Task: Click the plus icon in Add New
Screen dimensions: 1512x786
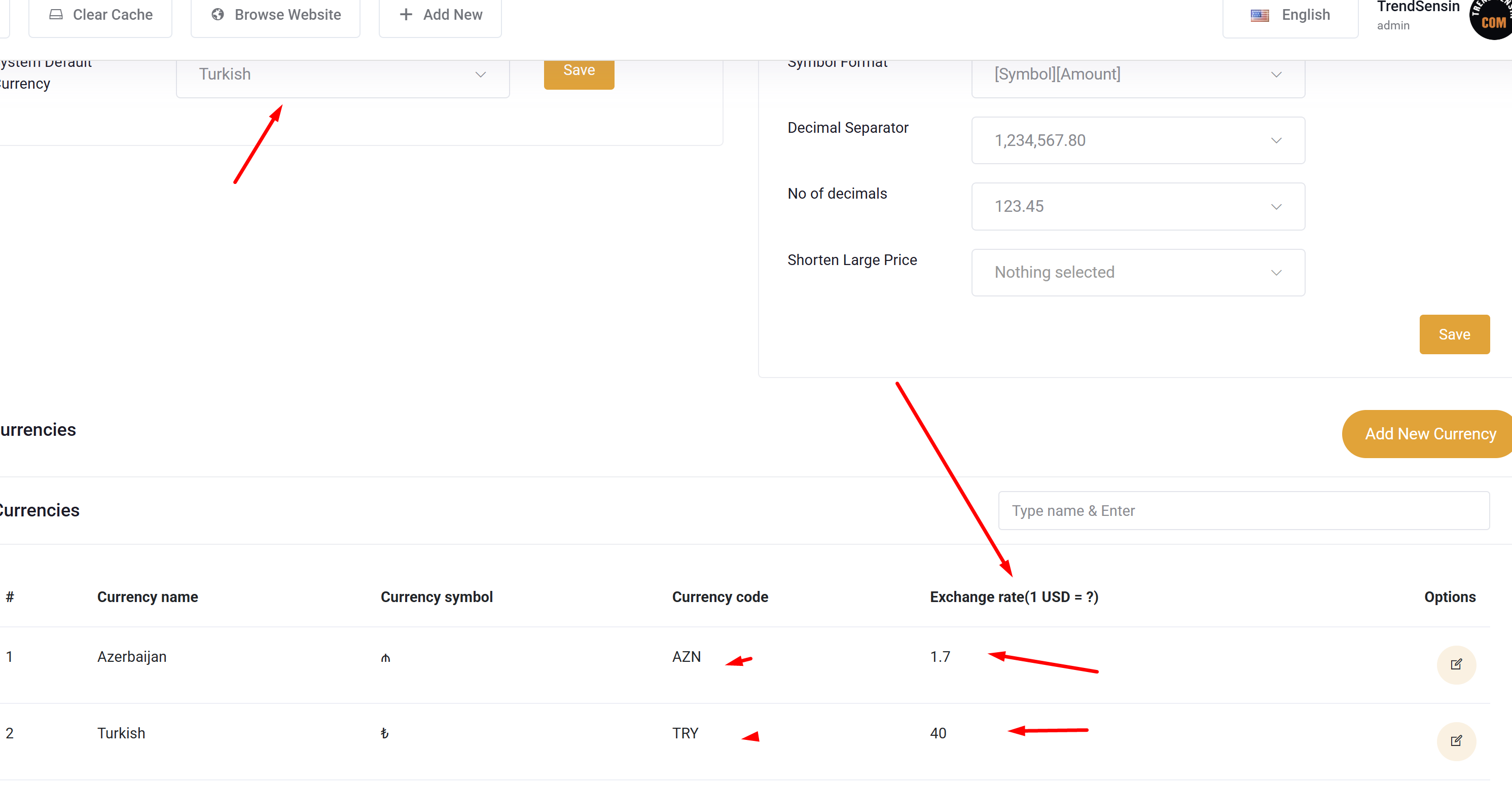Action: pos(406,15)
